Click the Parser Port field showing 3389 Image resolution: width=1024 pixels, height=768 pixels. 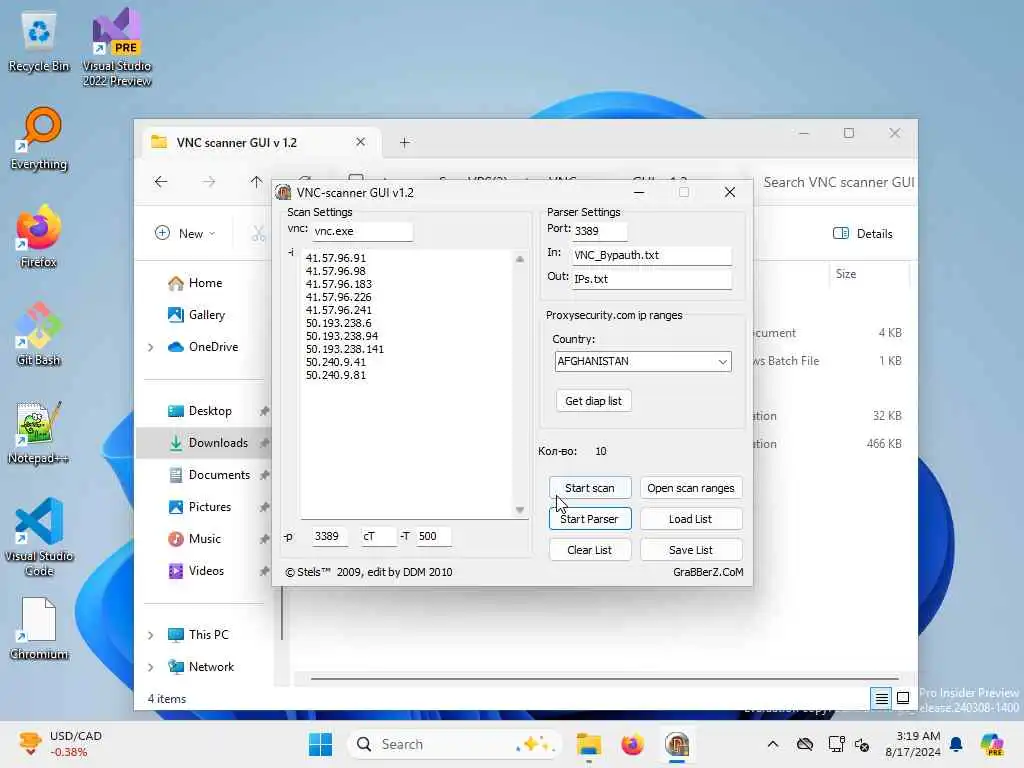[x=599, y=231]
